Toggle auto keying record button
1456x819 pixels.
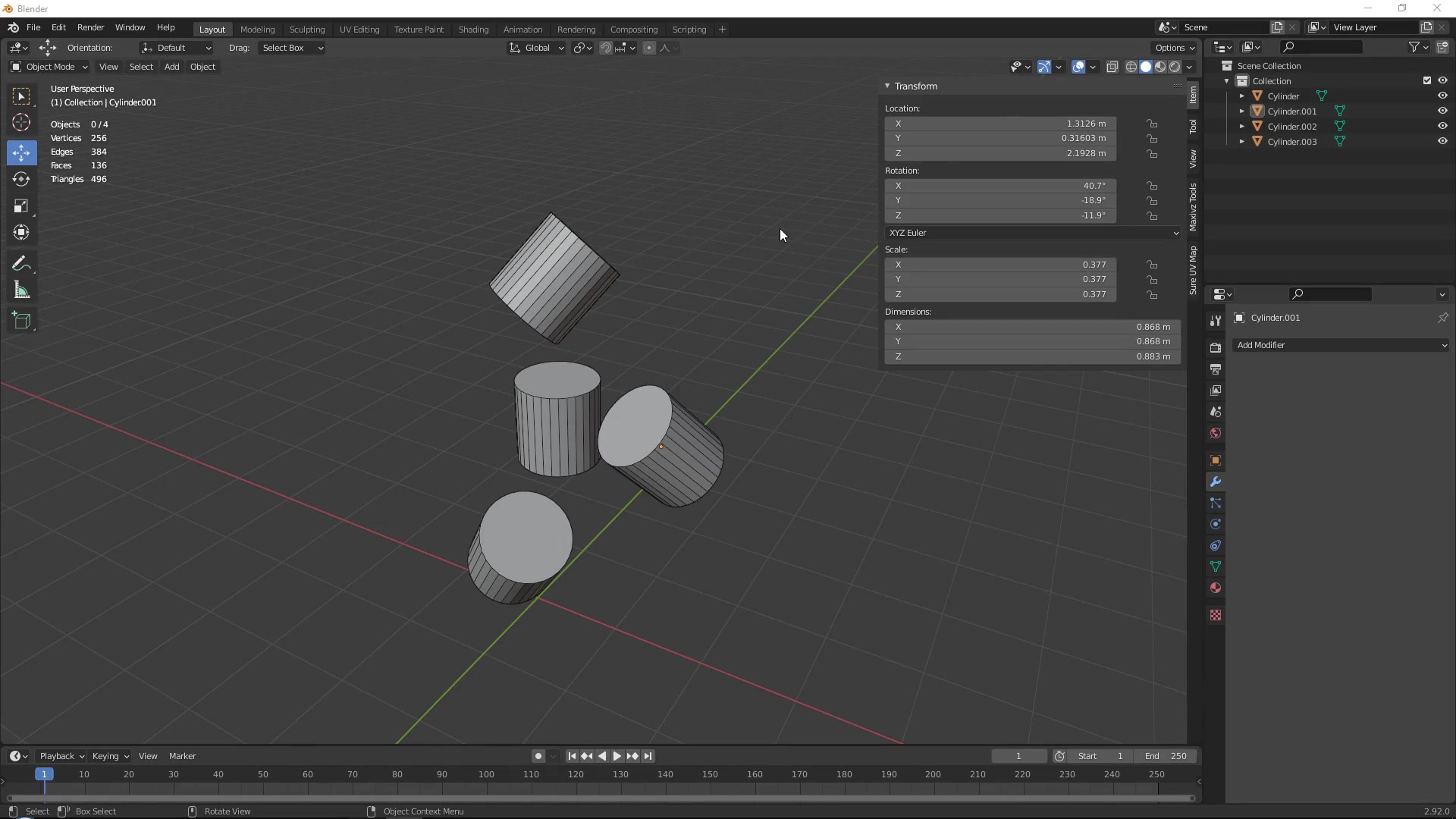pyautogui.click(x=538, y=756)
